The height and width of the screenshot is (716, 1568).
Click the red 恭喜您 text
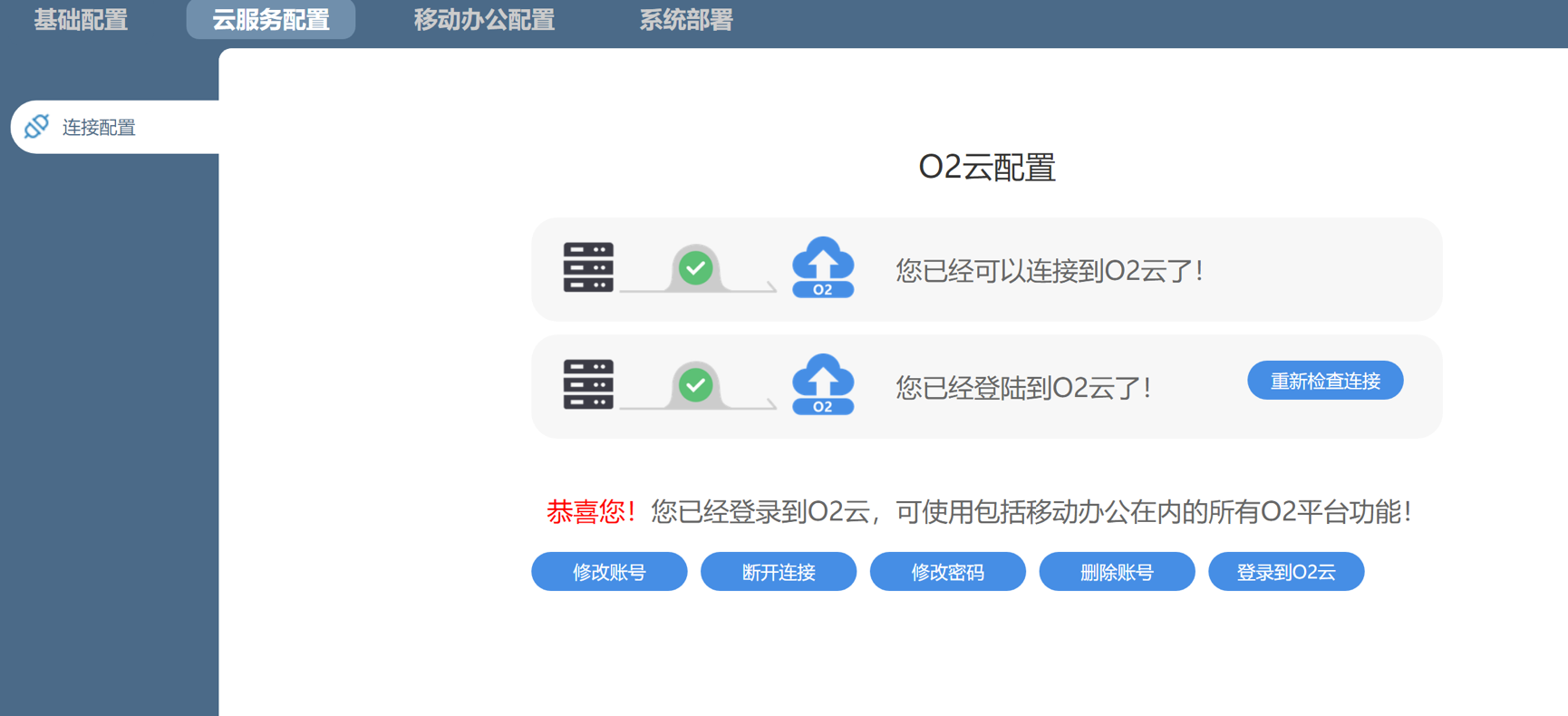pos(591,512)
